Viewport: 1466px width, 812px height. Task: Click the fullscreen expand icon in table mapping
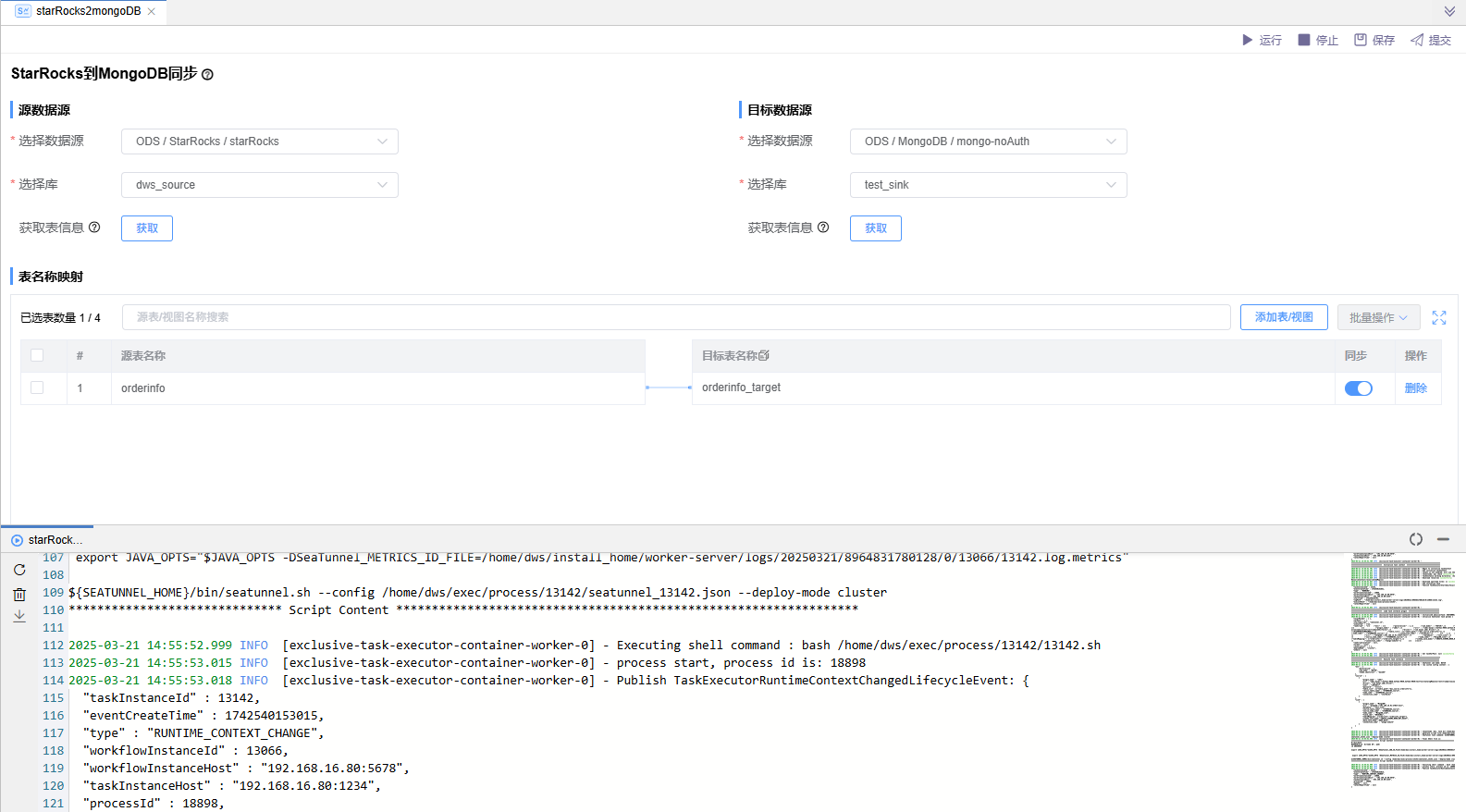point(1439,317)
